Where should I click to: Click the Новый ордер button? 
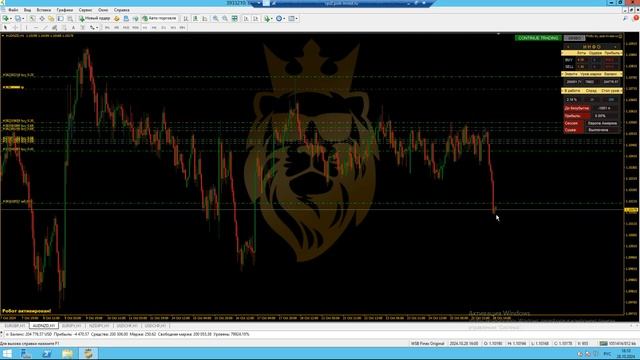tap(94, 18)
